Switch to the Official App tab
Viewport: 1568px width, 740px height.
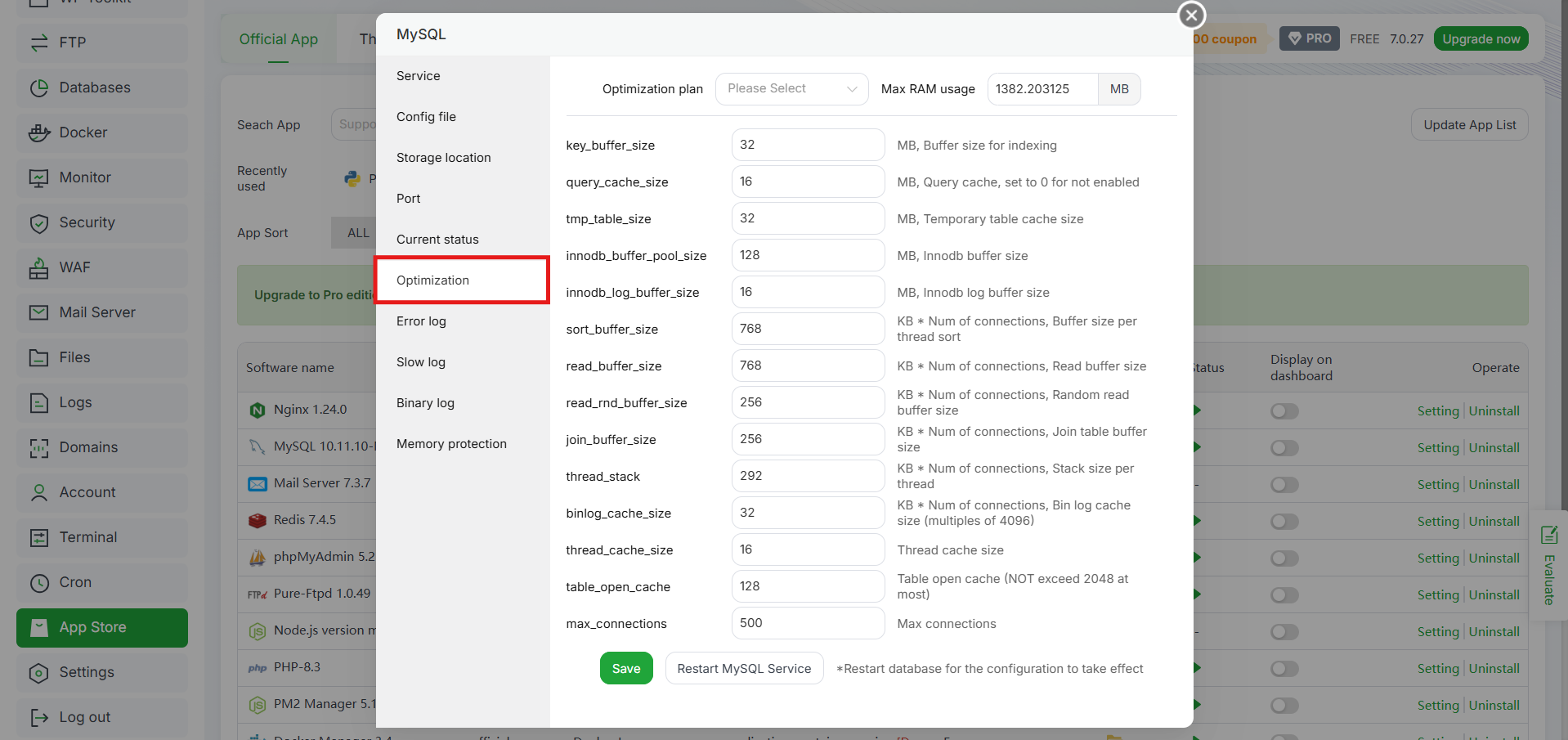pos(278,39)
